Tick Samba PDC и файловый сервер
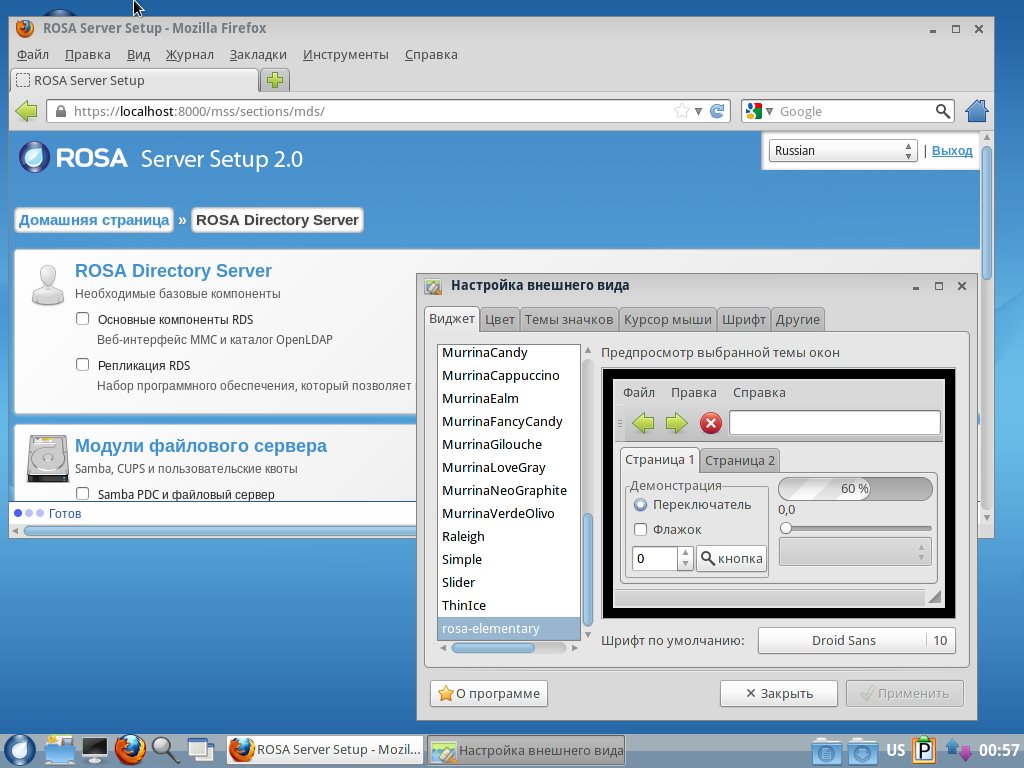Image resolution: width=1024 pixels, height=768 pixels. point(83,494)
